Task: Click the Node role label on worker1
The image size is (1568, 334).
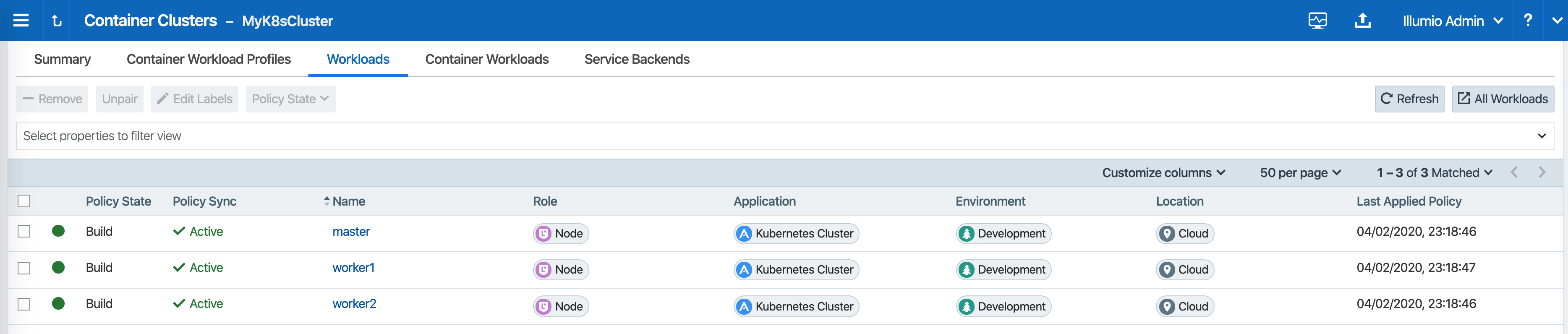Action: [x=561, y=269]
